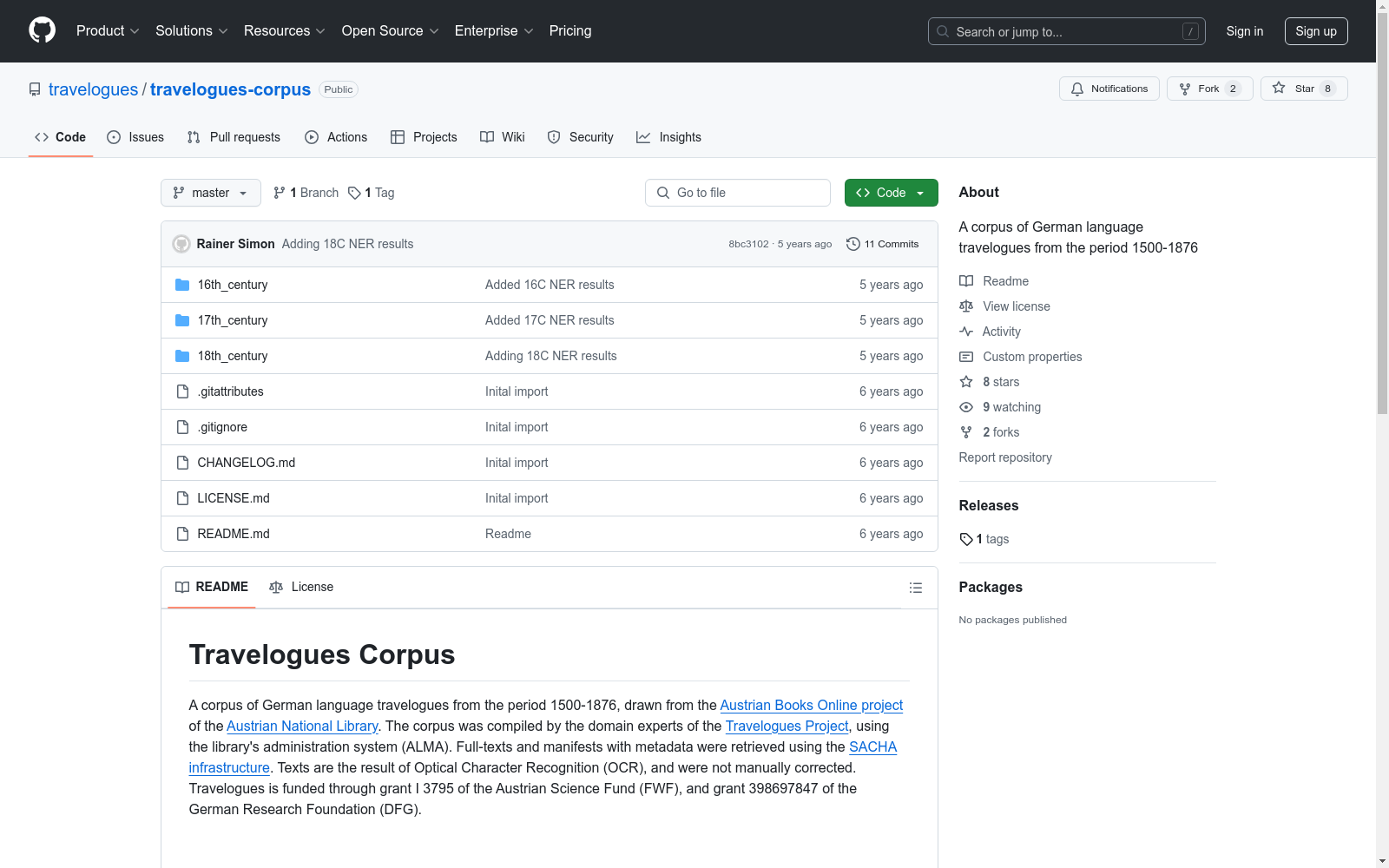
Task: Switch to the Pull requests tab
Action: pos(234,137)
